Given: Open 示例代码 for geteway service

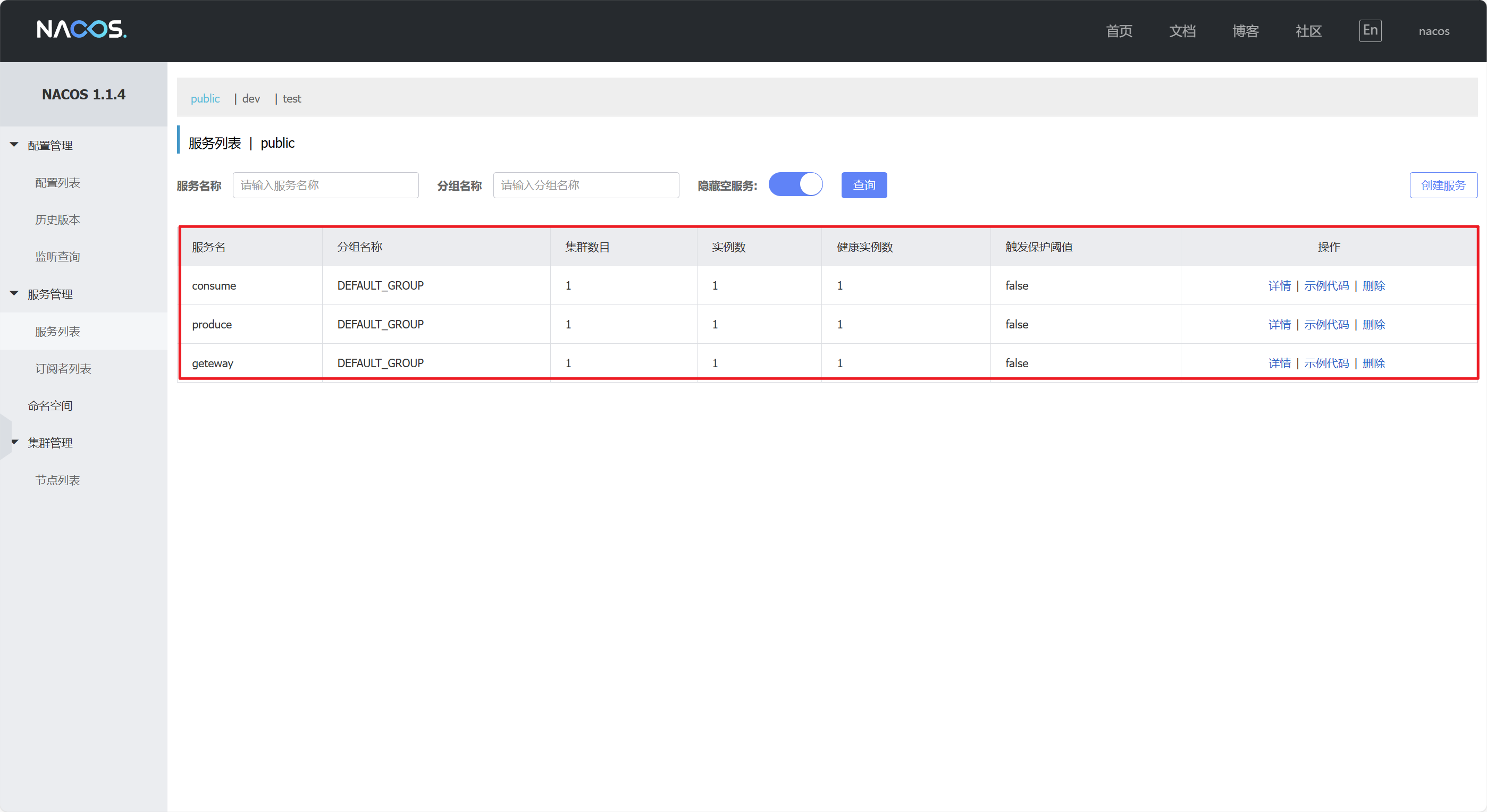Looking at the screenshot, I should tap(1326, 363).
